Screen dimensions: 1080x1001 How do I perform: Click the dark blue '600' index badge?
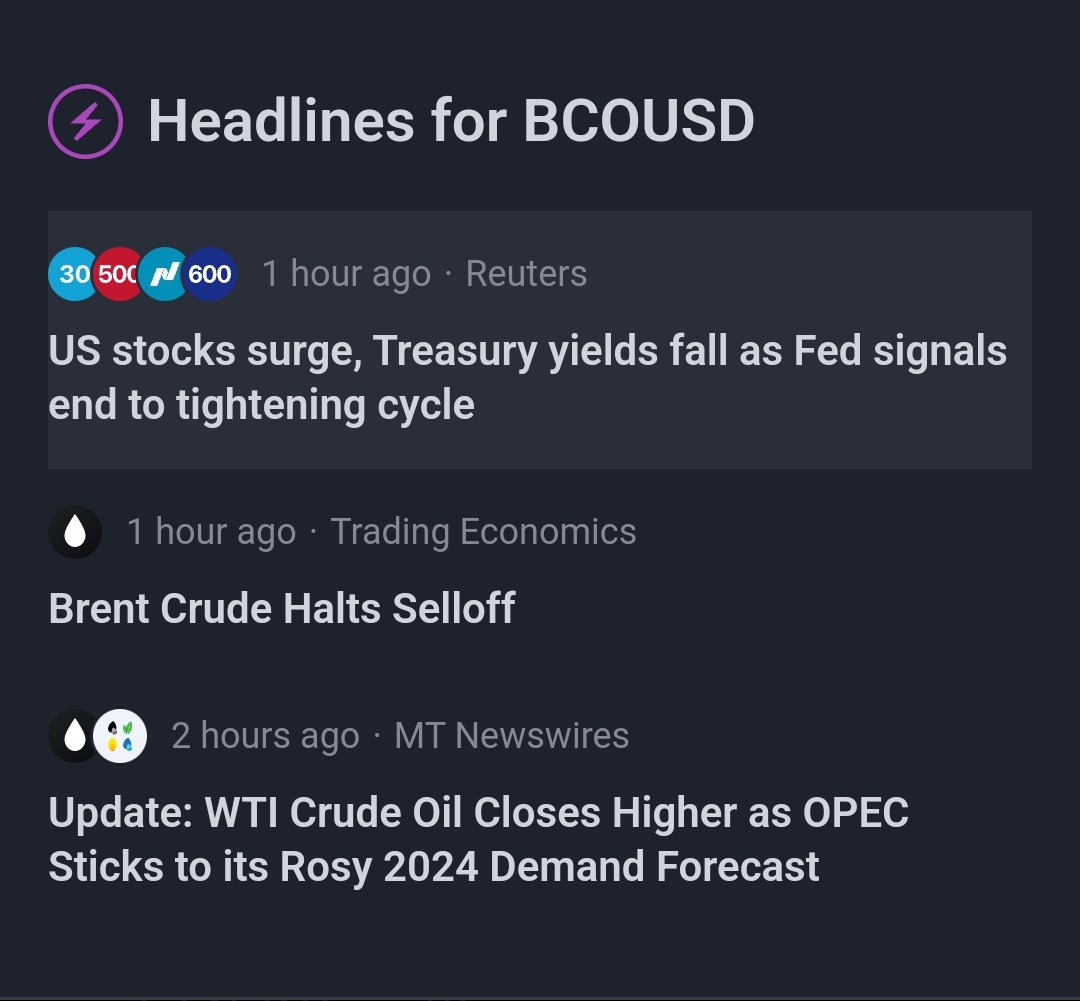click(x=210, y=274)
